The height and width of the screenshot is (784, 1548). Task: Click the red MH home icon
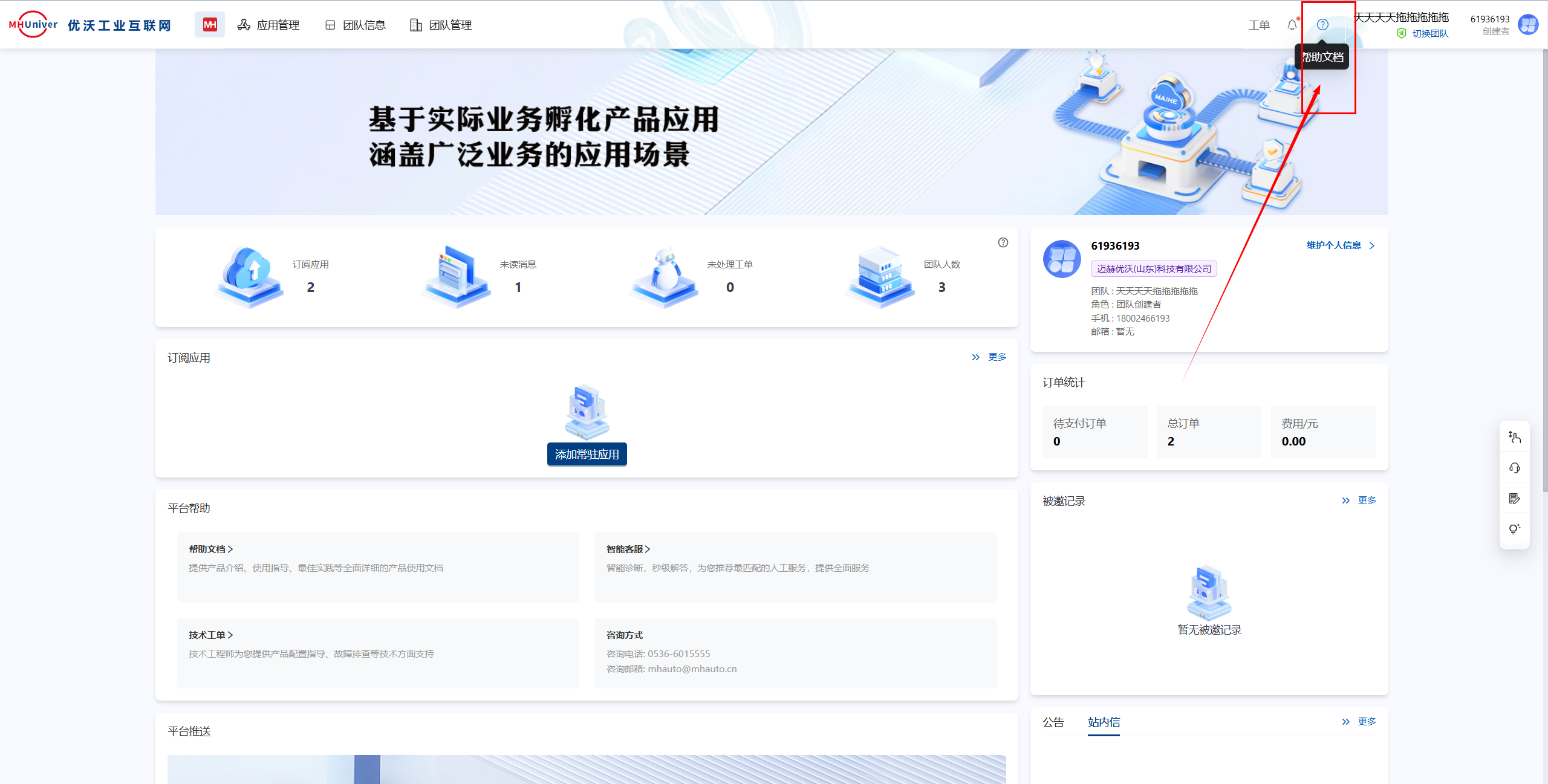(209, 25)
